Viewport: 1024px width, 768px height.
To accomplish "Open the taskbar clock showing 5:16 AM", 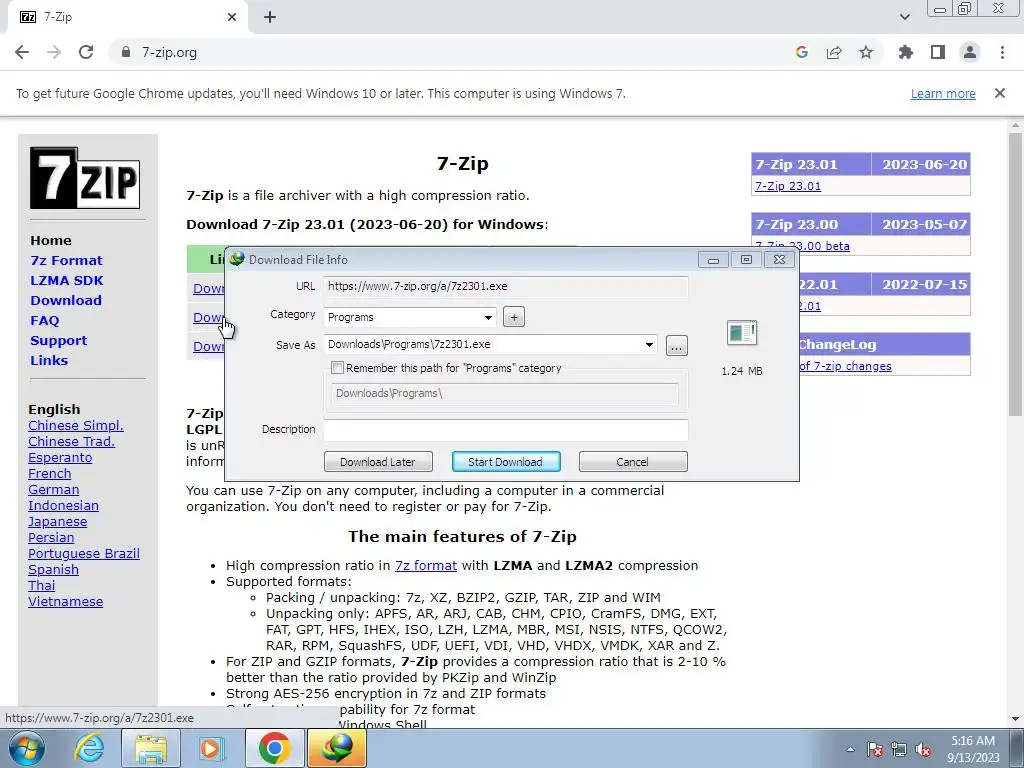I will tap(973, 749).
